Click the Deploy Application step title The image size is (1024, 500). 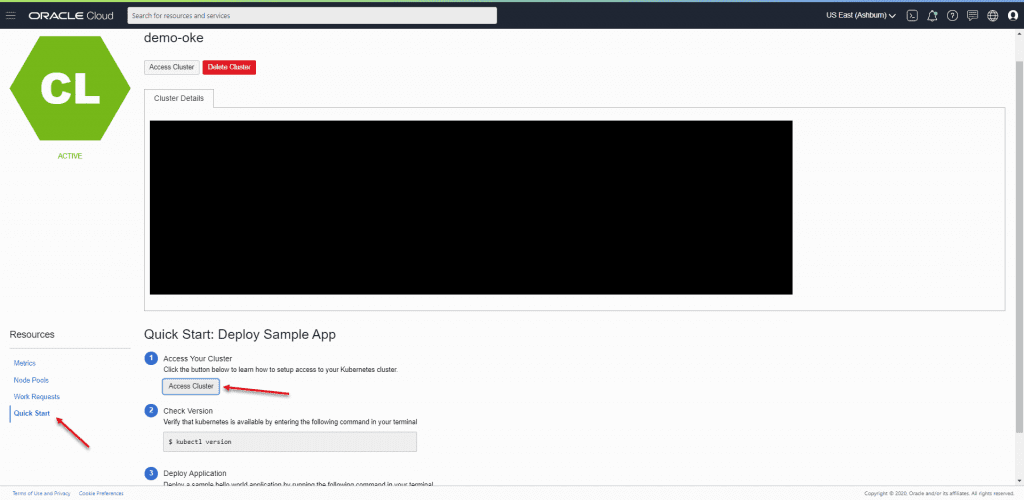tap(195, 473)
